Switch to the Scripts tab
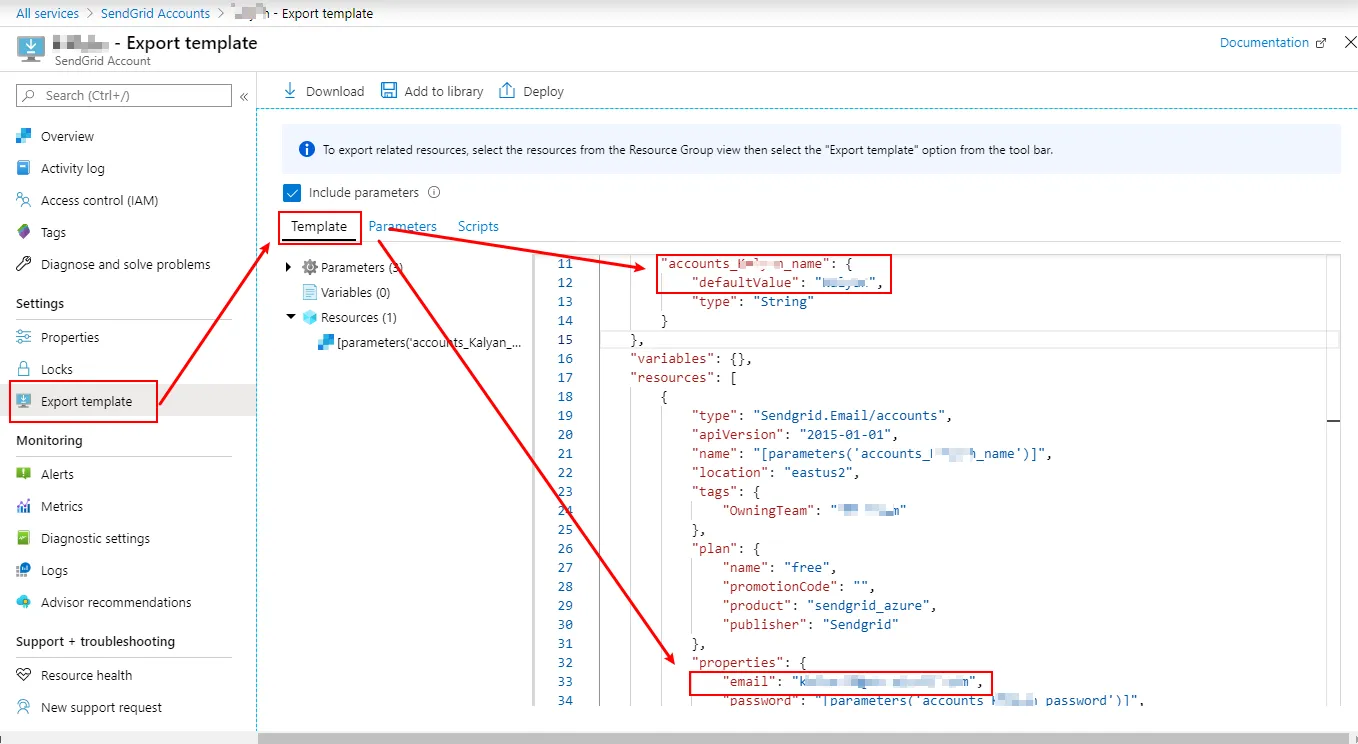Screen dimensions: 1358x744 pos(478,227)
